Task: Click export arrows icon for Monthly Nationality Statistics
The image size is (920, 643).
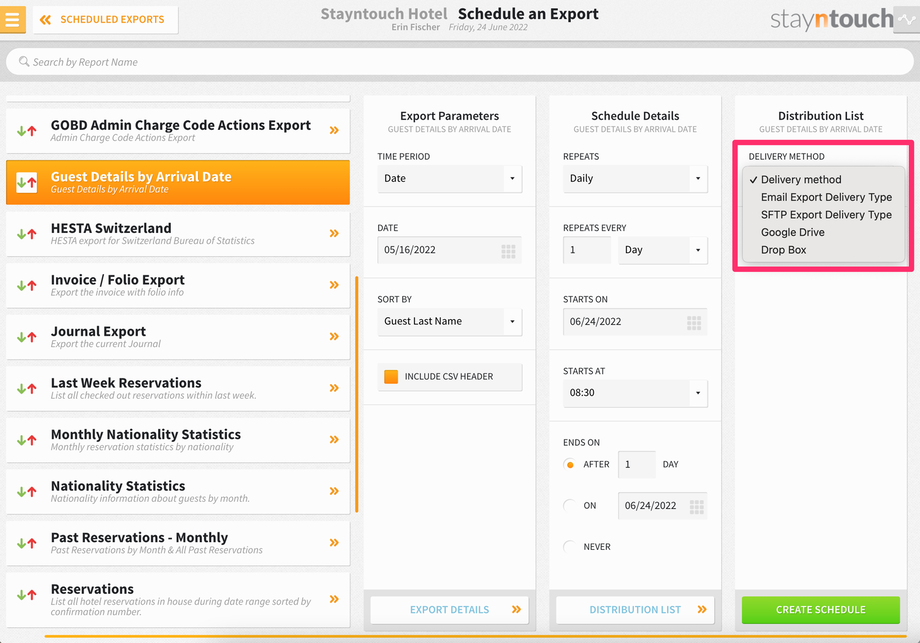Action: point(26,440)
